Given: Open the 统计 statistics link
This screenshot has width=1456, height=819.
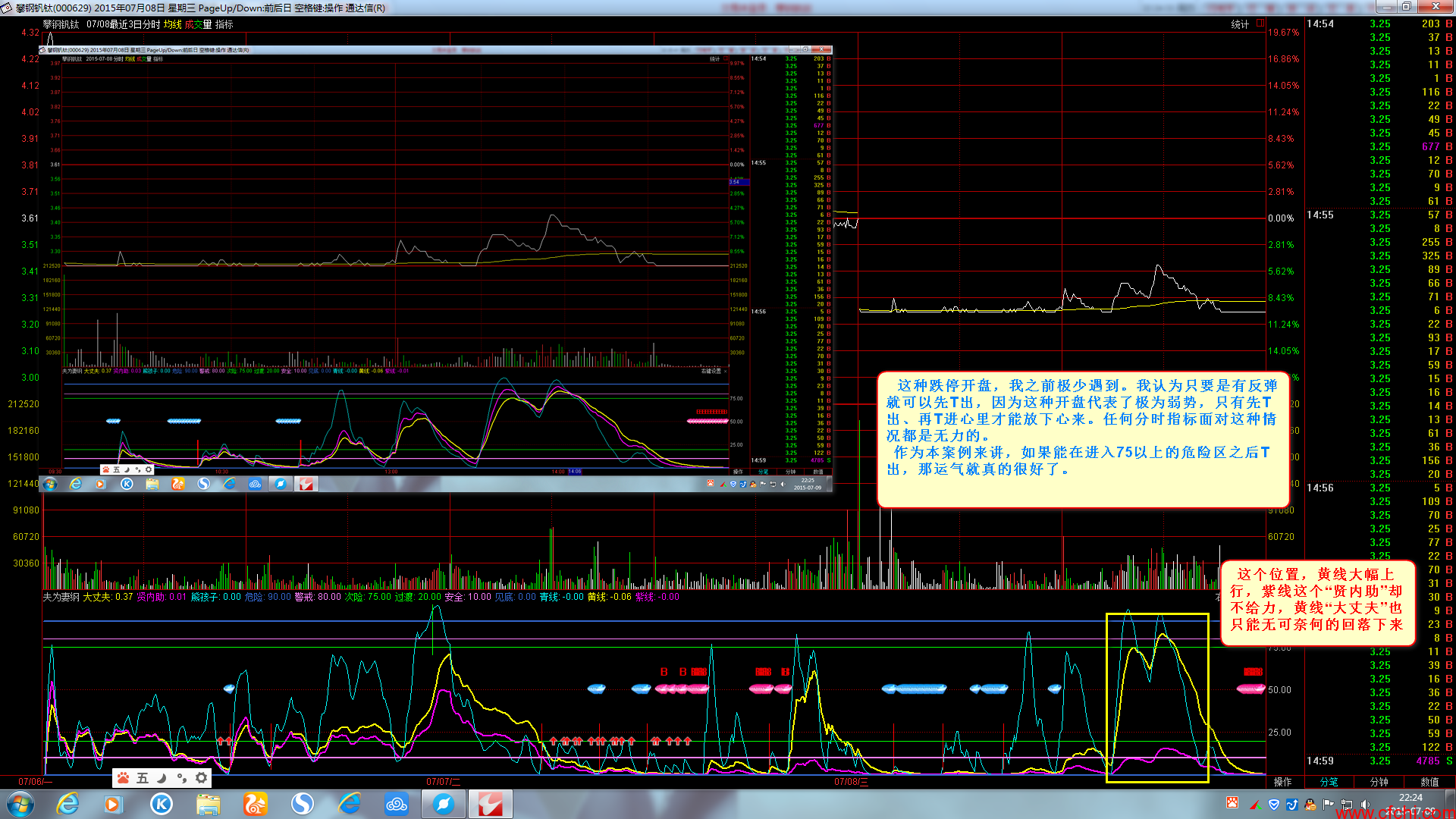Looking at the screenshot, I should pos(1239,24).
